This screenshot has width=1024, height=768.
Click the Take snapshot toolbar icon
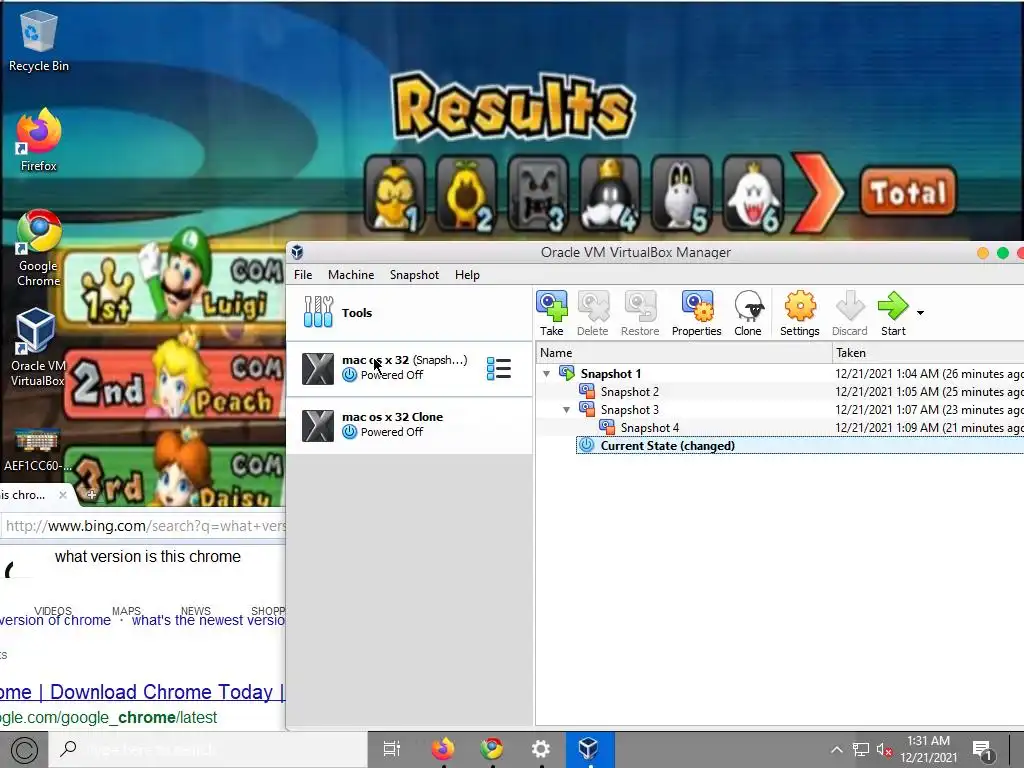click(552, 313)
